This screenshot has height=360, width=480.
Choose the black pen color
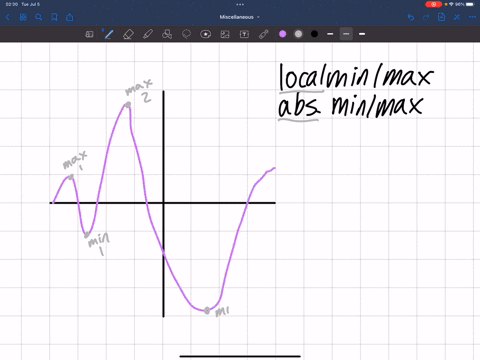[314, 34]
